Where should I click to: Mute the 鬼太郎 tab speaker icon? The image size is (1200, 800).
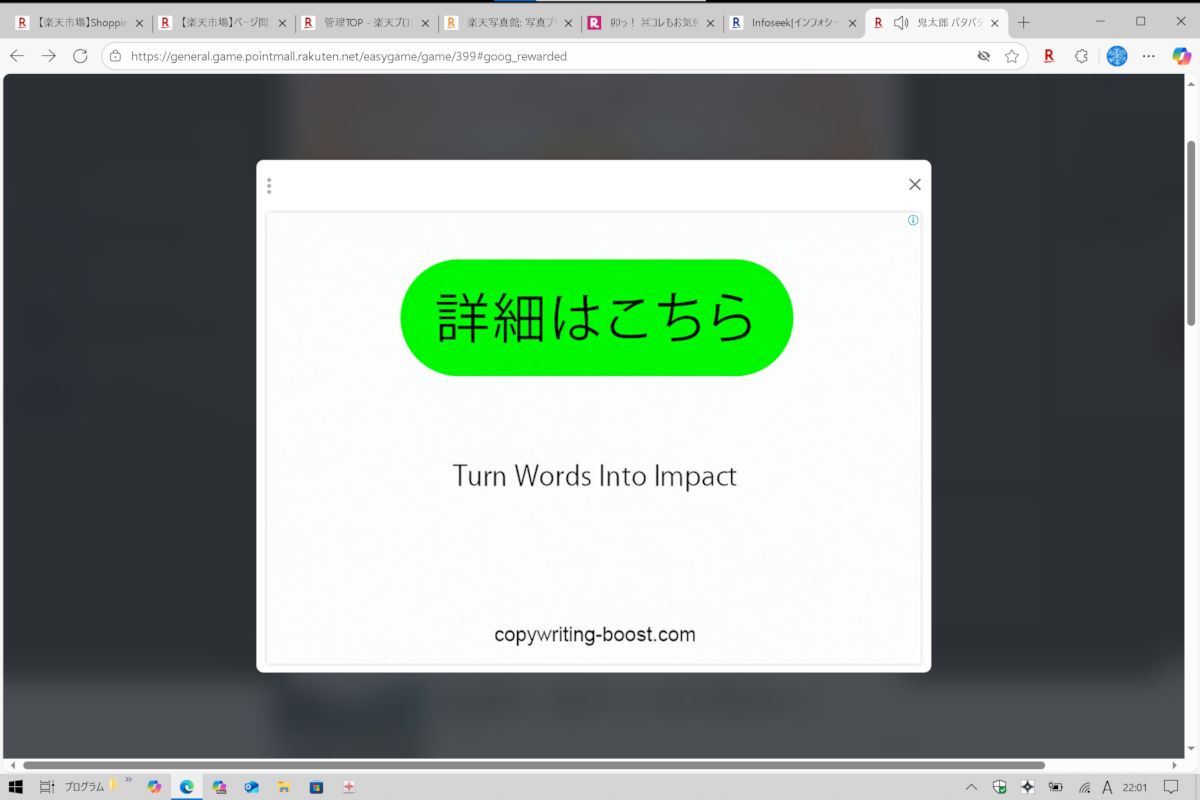[x=901, y=23]
